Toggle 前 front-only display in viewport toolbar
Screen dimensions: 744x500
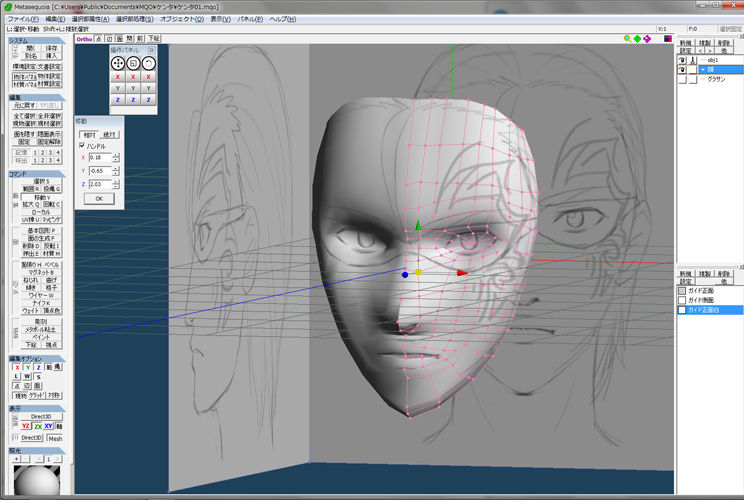point(140,39)
